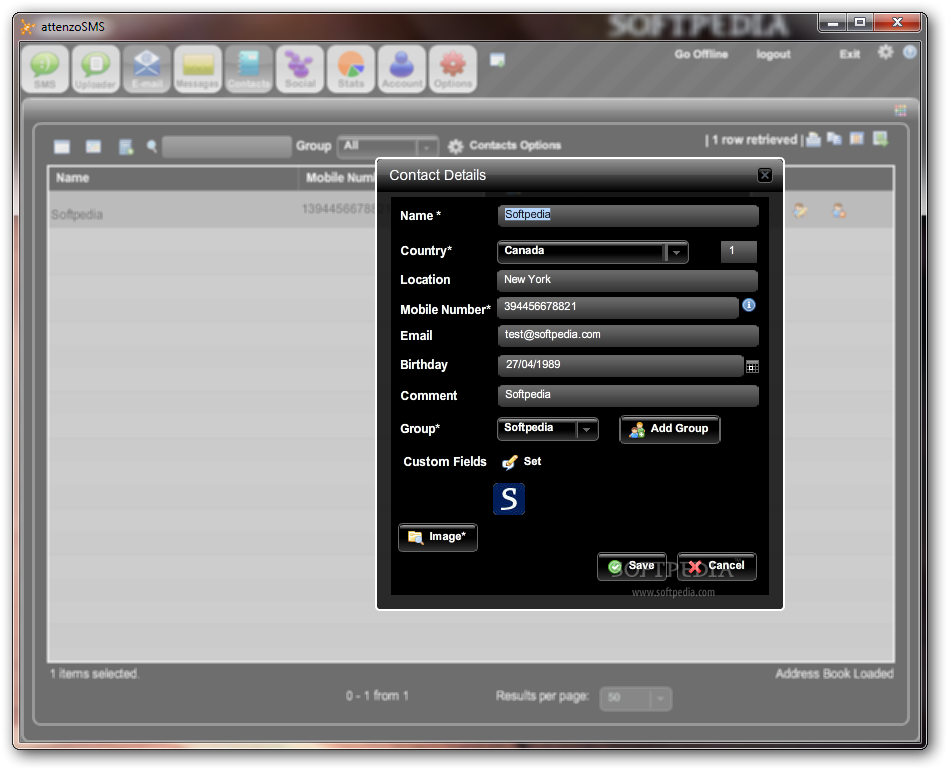The image size is (948, 770).
Task: Click the small screen icon beside Options
Action: tap(497, 60)
